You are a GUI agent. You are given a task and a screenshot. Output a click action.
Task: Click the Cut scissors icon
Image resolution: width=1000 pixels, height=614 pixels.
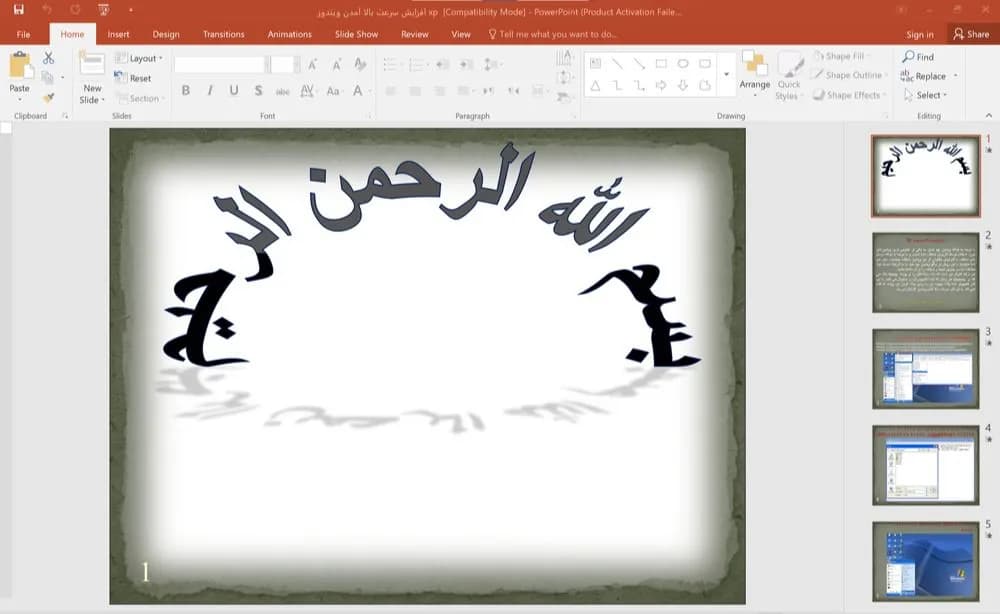click(48, 58)
